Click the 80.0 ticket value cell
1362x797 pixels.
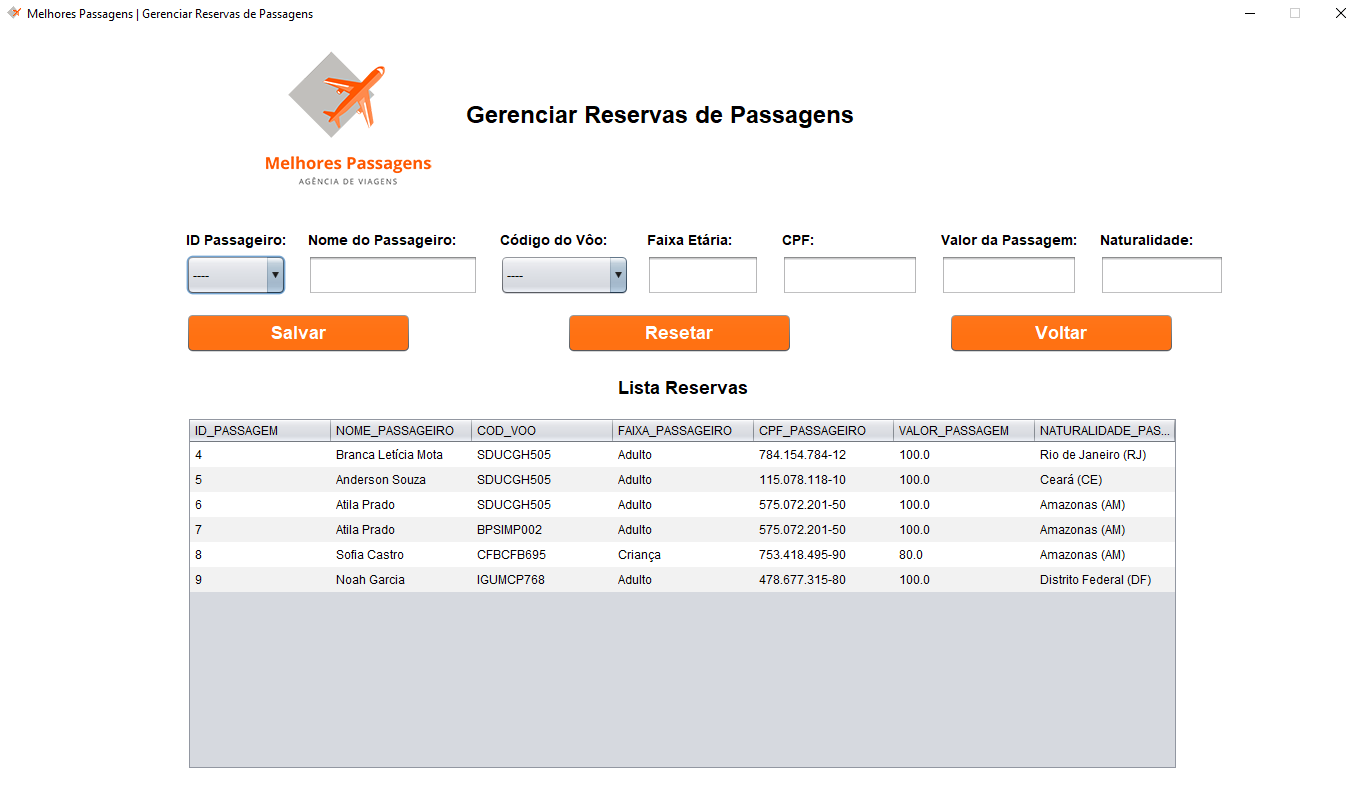(965, 555)
